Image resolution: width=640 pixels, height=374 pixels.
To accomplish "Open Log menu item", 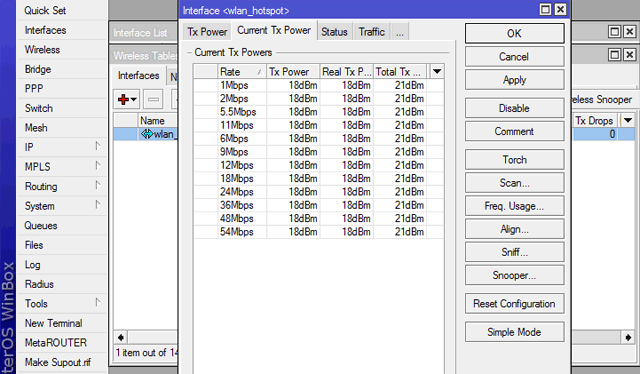I will (62, 265).
